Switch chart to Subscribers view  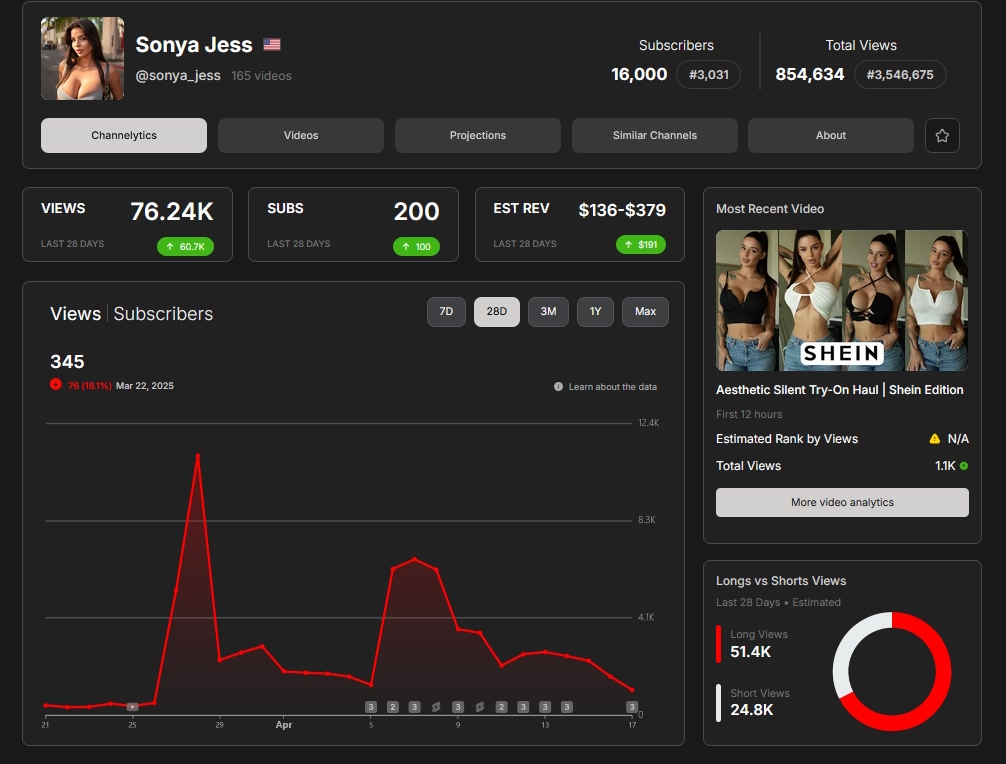point(163,314)
